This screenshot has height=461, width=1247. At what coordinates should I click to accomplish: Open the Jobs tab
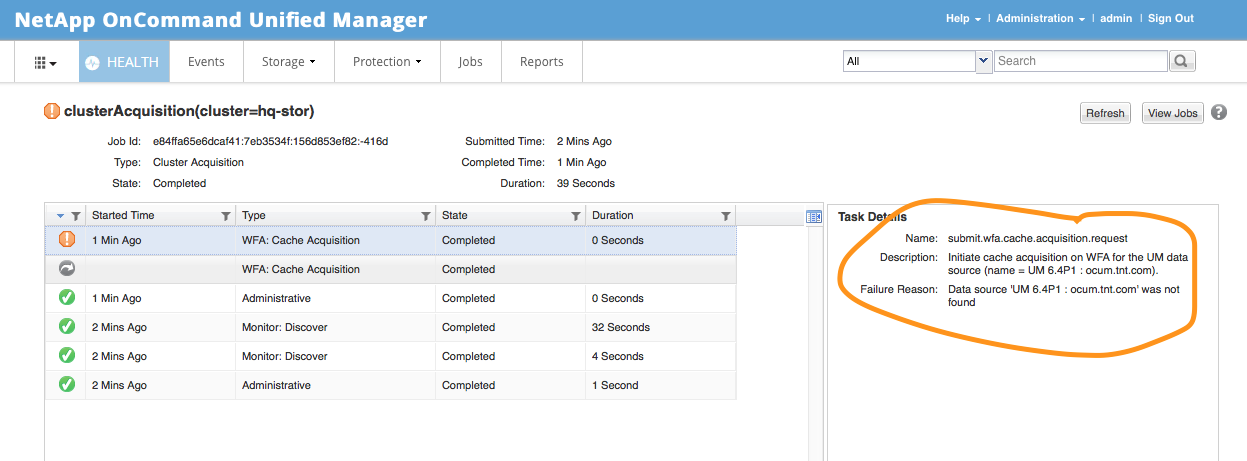pyautogui.click(x=470, y=62)
